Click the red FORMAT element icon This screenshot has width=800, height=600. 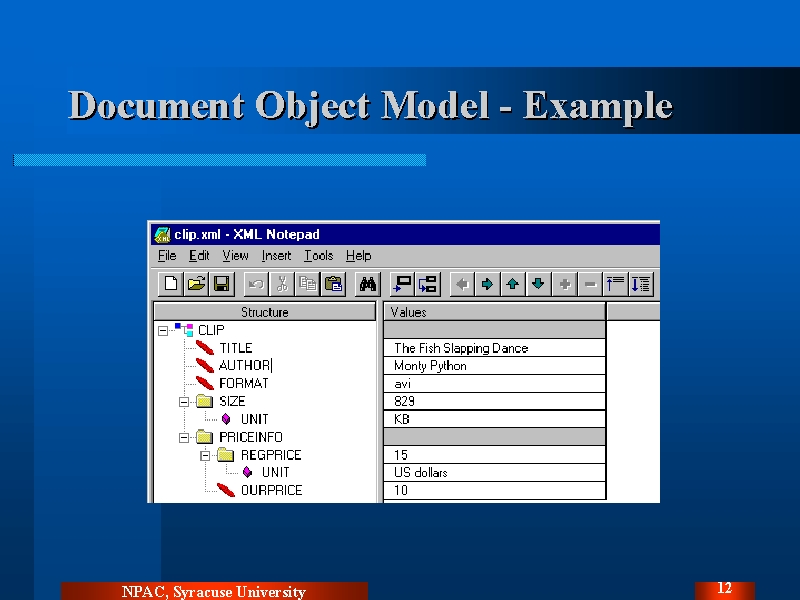(x=205, y=383)
